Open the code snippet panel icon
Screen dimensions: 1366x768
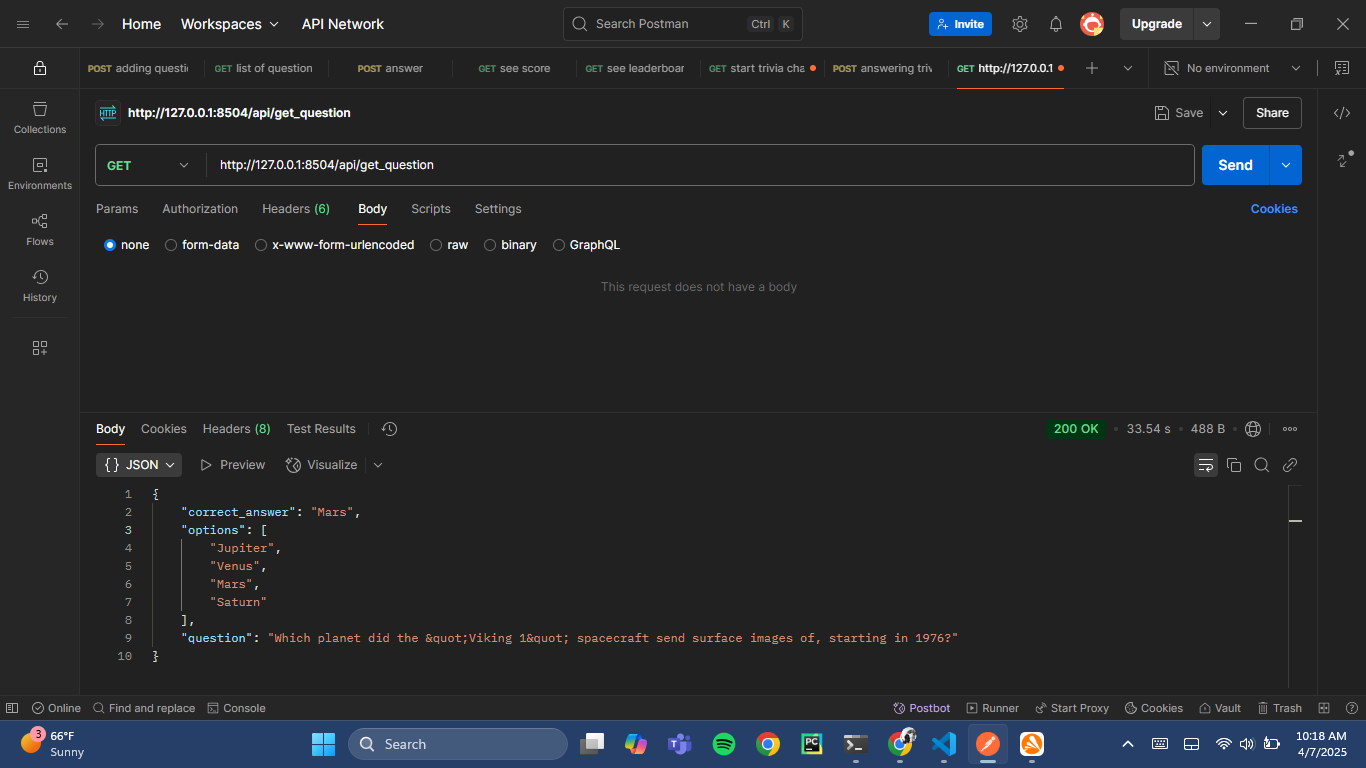1342,113
